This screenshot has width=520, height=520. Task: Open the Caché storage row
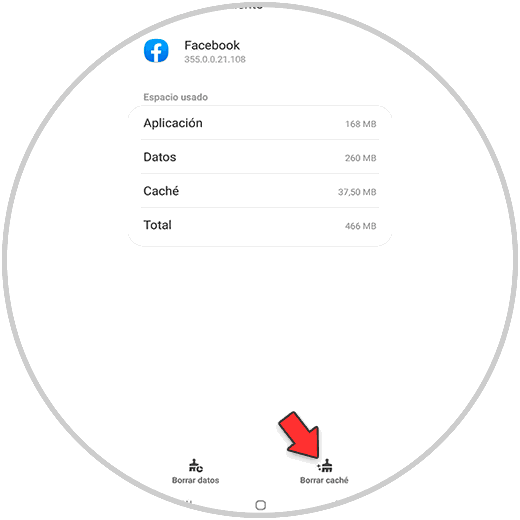click(260, 191)
